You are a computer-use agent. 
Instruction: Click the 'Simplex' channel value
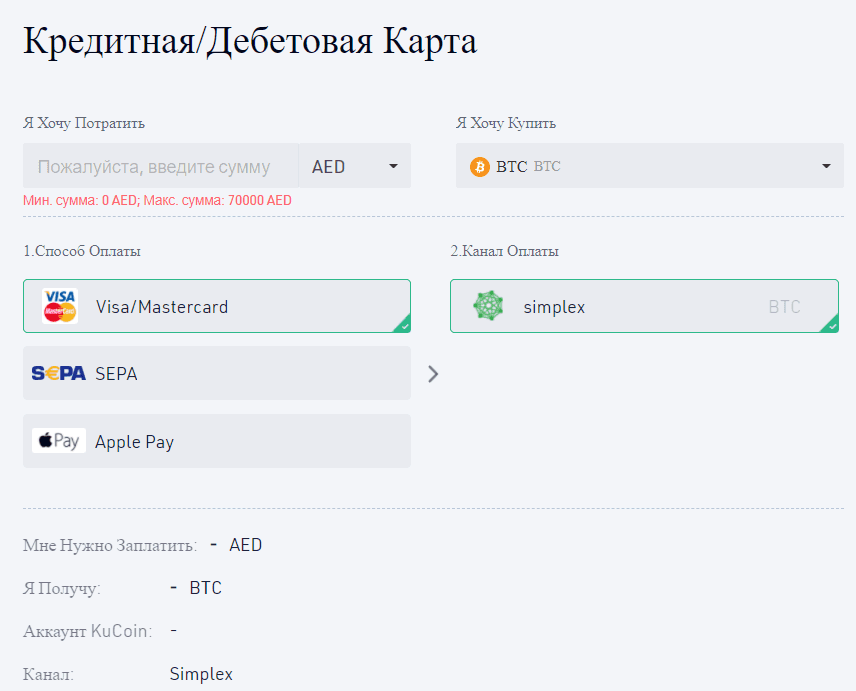(201, 674)
